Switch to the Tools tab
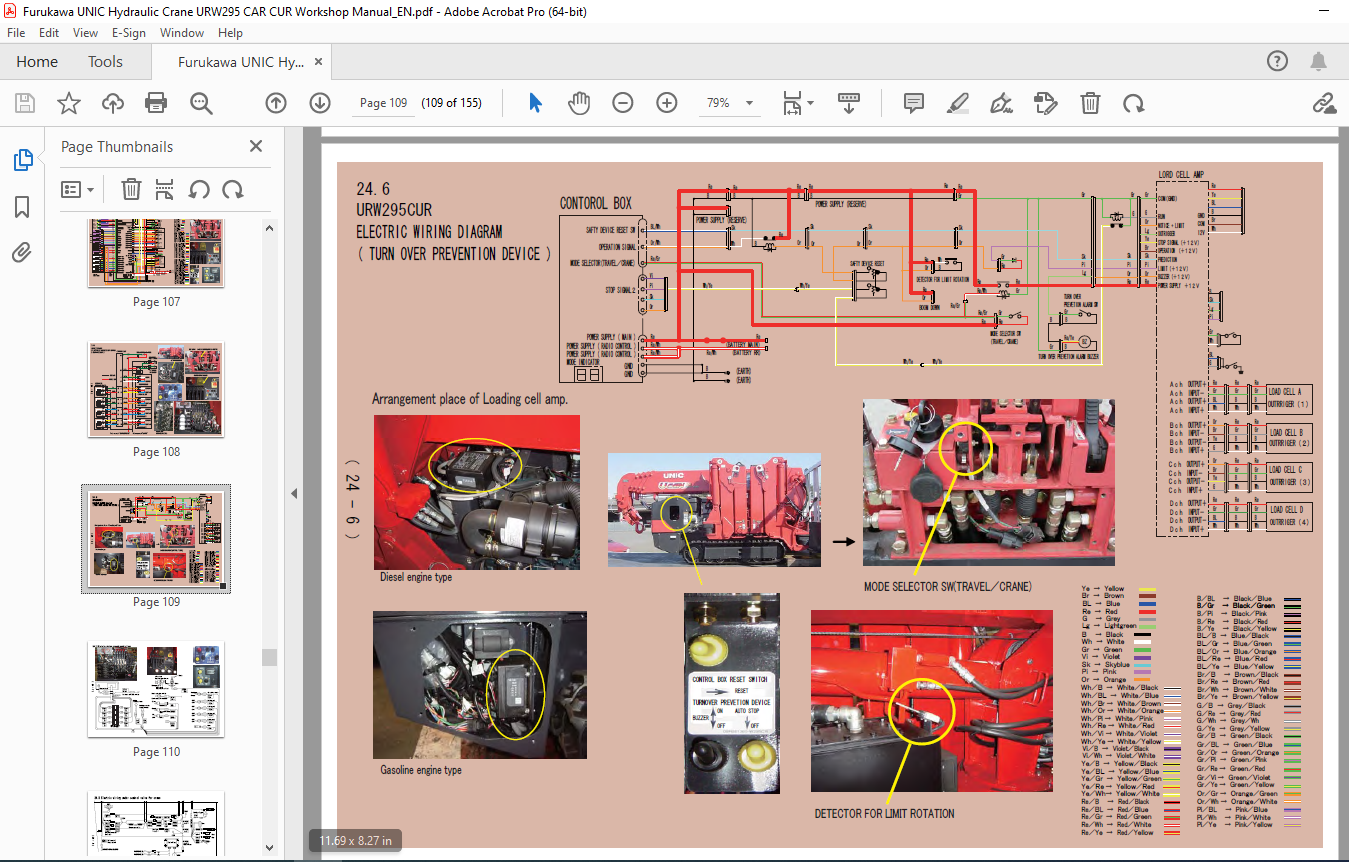The width and height of the screenshot is (1349, 862). point(105,62)
